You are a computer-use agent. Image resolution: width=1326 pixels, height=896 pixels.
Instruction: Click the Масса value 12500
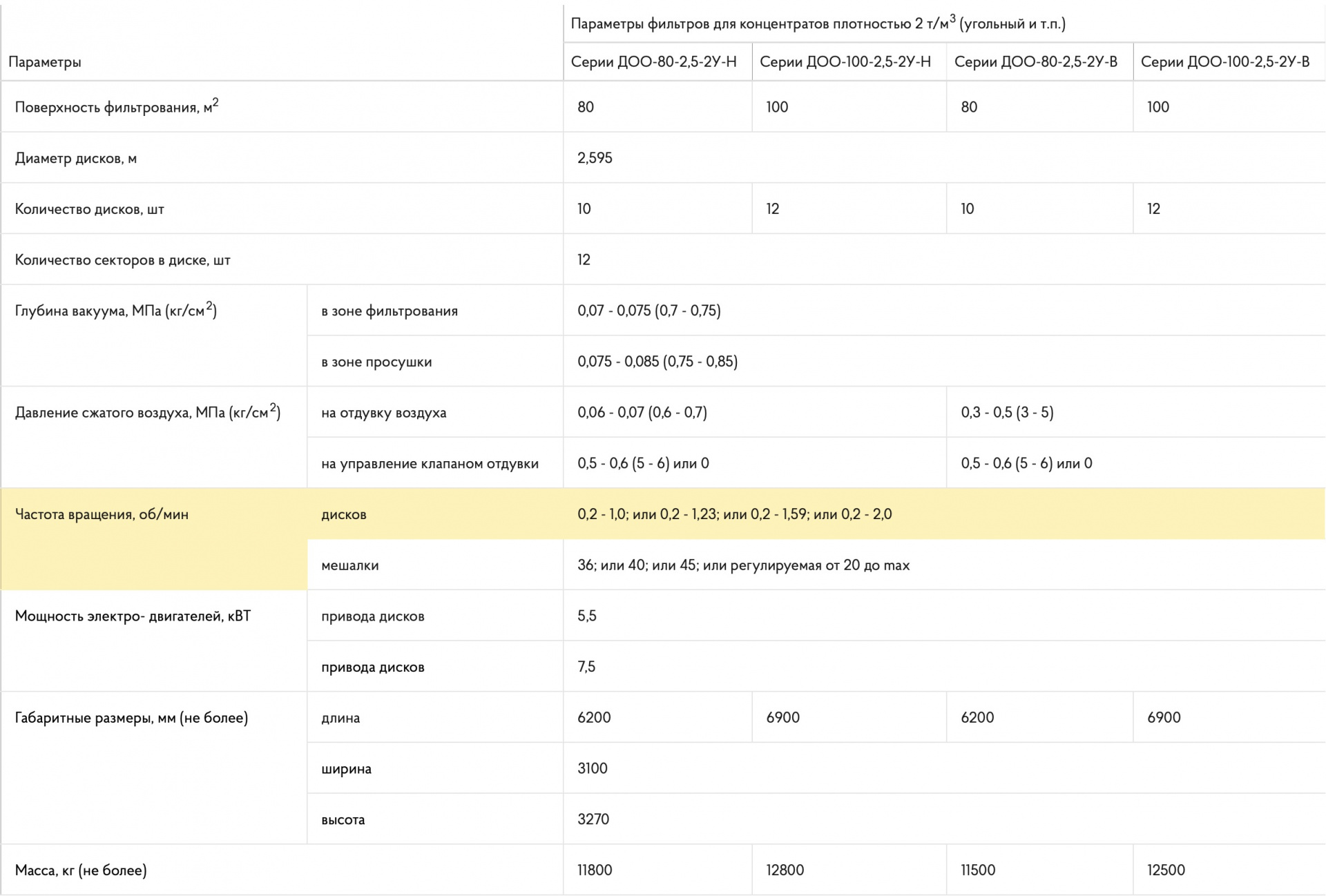coord(1166,870)
